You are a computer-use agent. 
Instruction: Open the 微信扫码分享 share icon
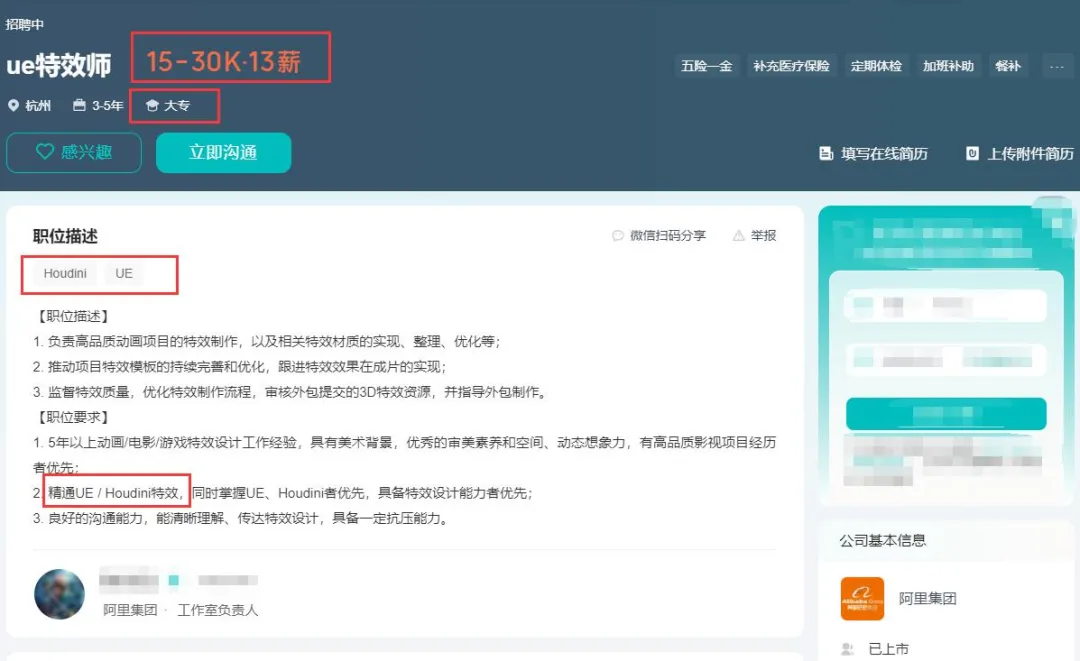tap(618, 236)
